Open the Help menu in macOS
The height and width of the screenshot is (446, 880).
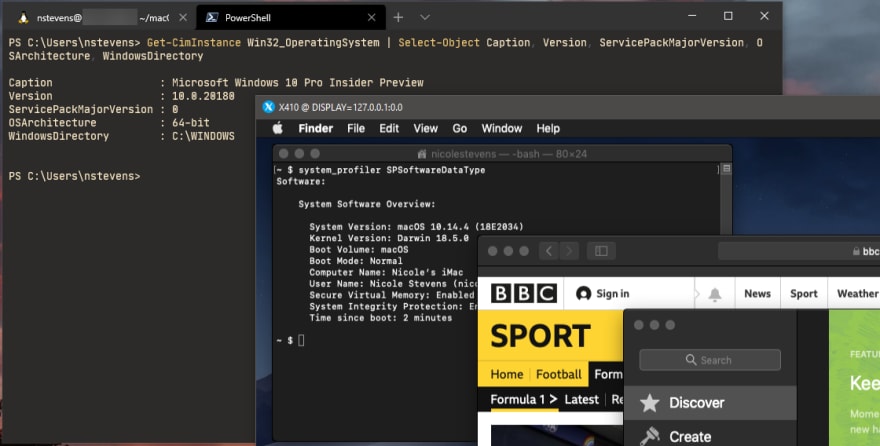548,128
